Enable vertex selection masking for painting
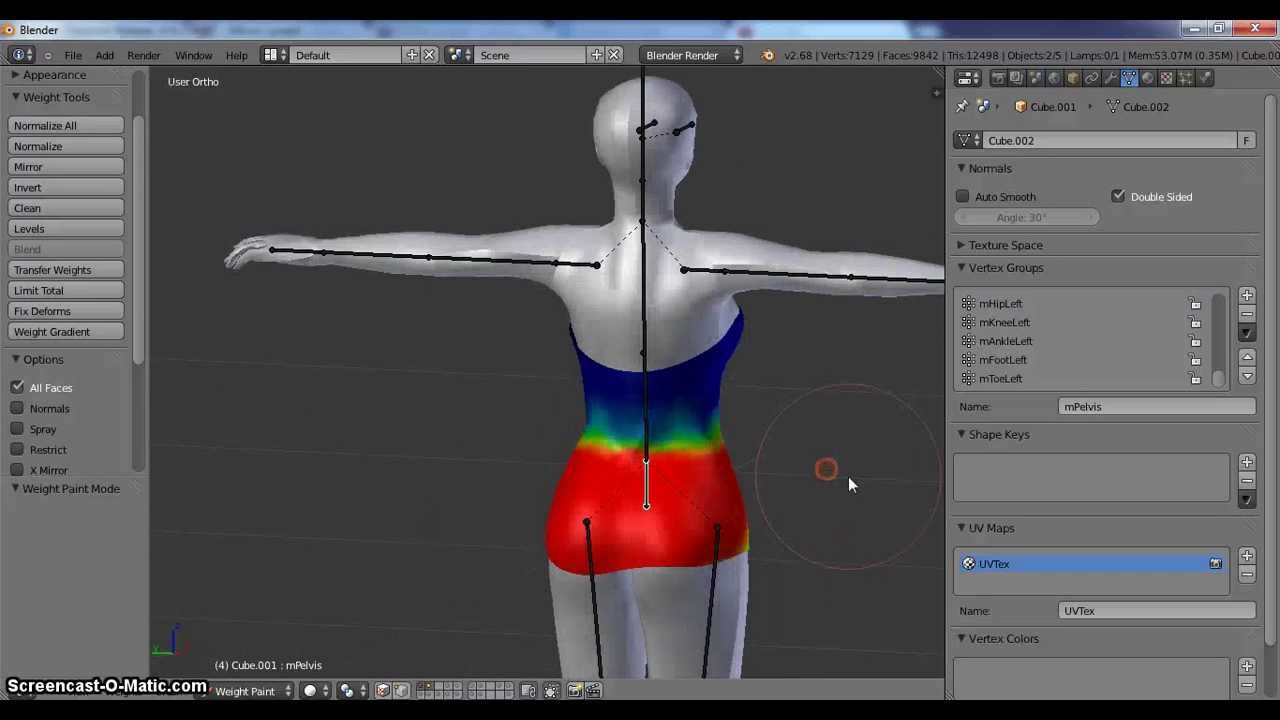Screen dimensions: 1280x720 click(x=402, y=690)
